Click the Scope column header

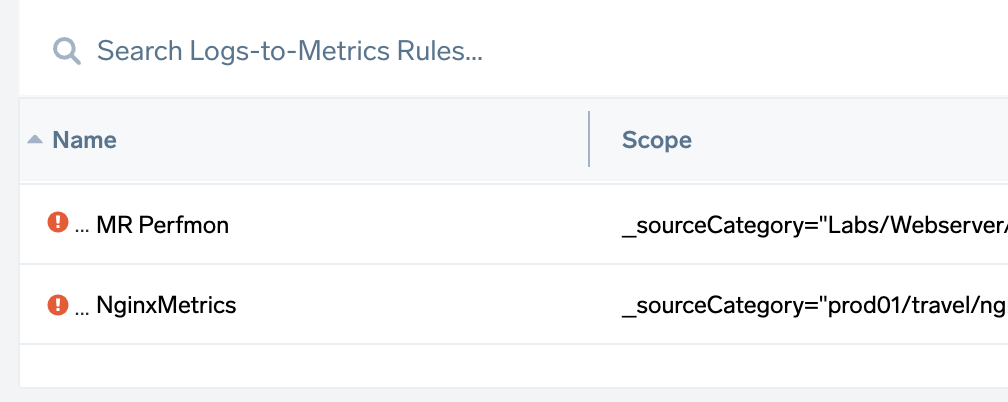coord(657,140)
